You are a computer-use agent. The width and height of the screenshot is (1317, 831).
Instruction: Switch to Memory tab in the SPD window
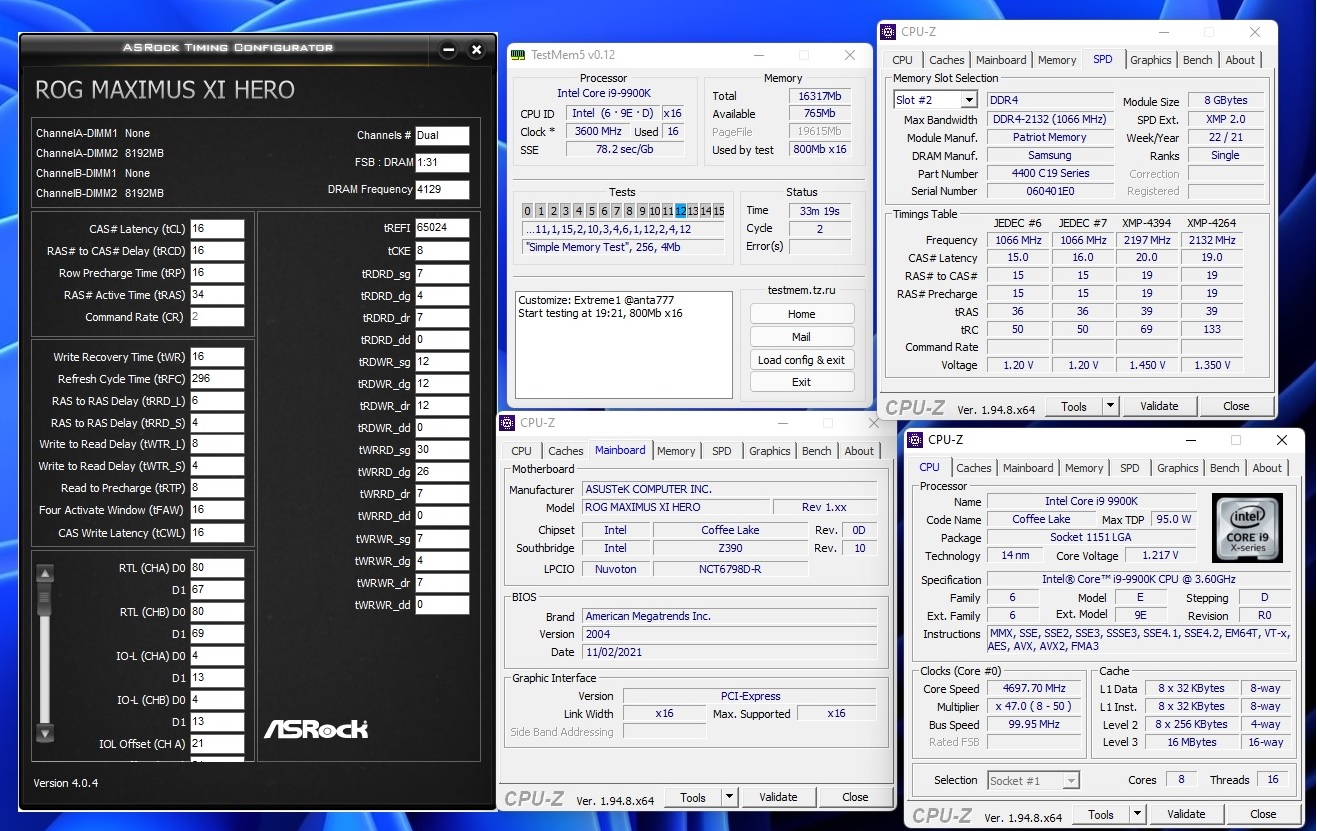click(x=1057, y=60)
